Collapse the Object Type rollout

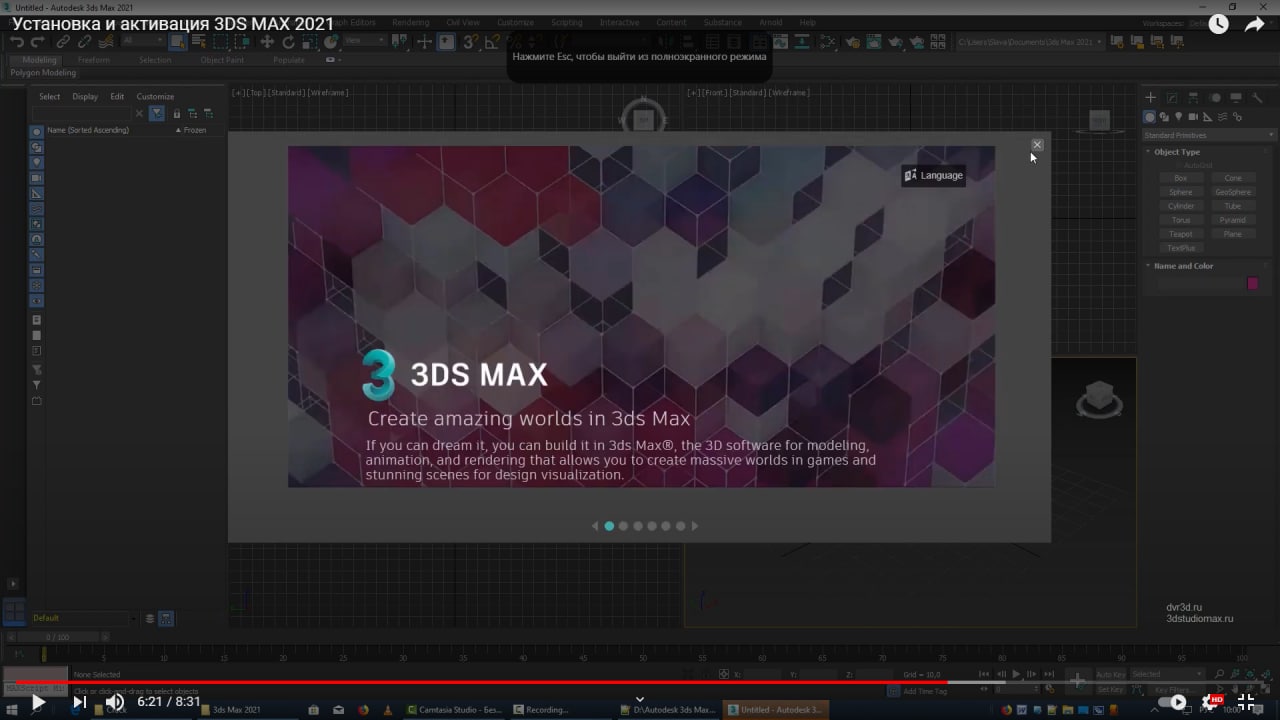pos(1177,152)
